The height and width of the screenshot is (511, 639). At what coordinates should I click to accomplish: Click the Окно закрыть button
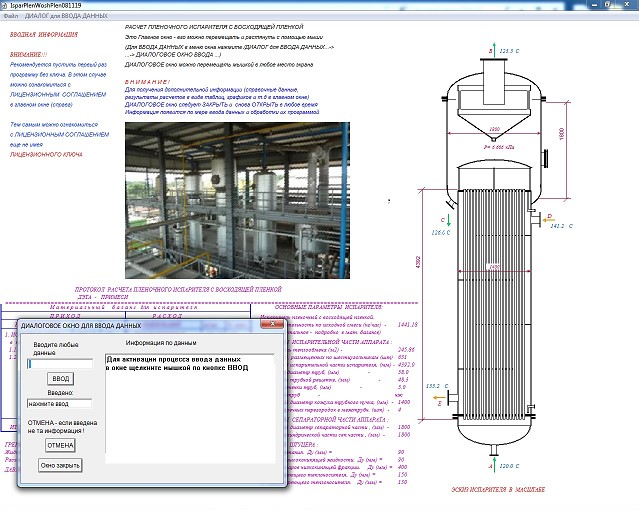tap(60, 465)
